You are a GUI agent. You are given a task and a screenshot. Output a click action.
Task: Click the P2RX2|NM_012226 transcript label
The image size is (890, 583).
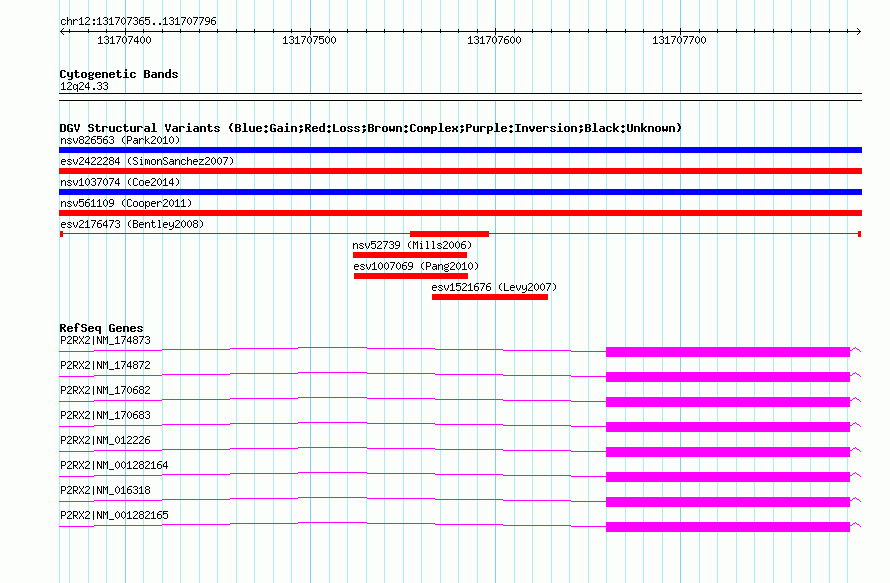(105, 441)
